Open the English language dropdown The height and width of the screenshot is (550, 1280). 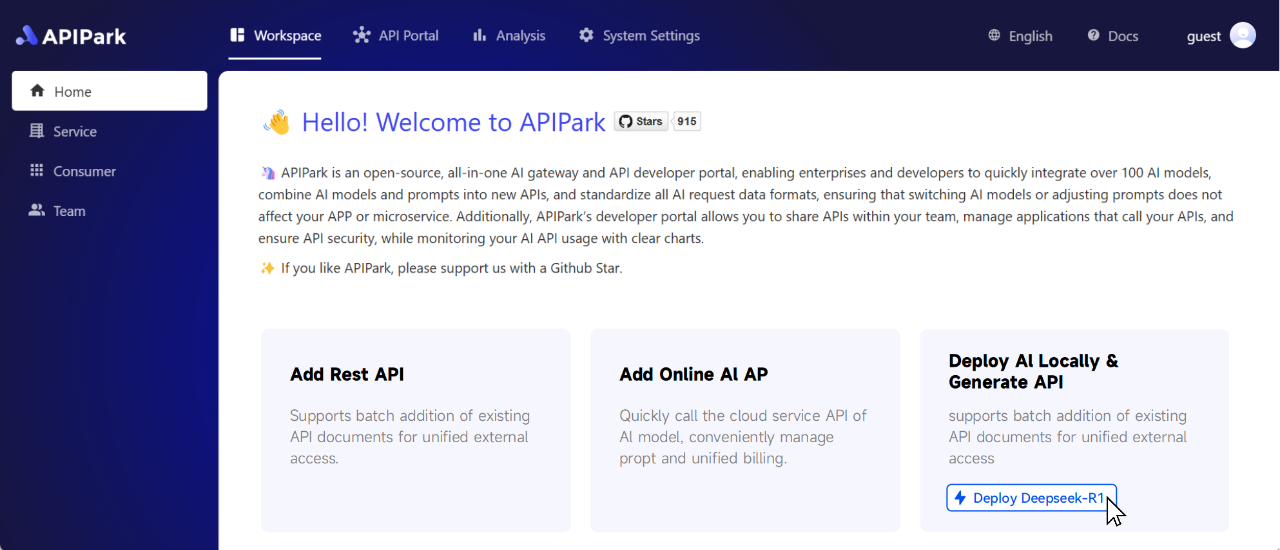click(1030, 36)
